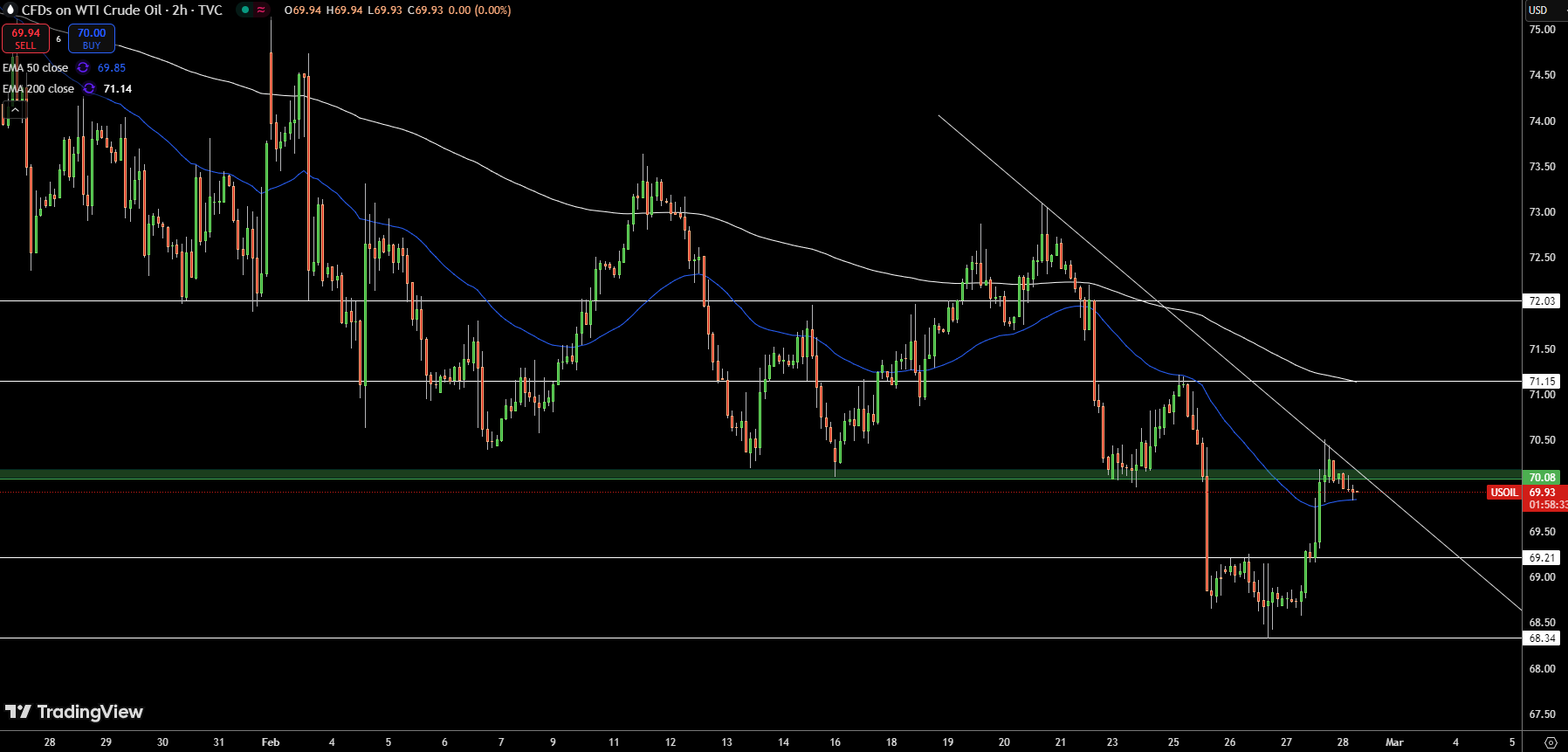Click the 0.00 (0.00%) change value

(480, 10)
